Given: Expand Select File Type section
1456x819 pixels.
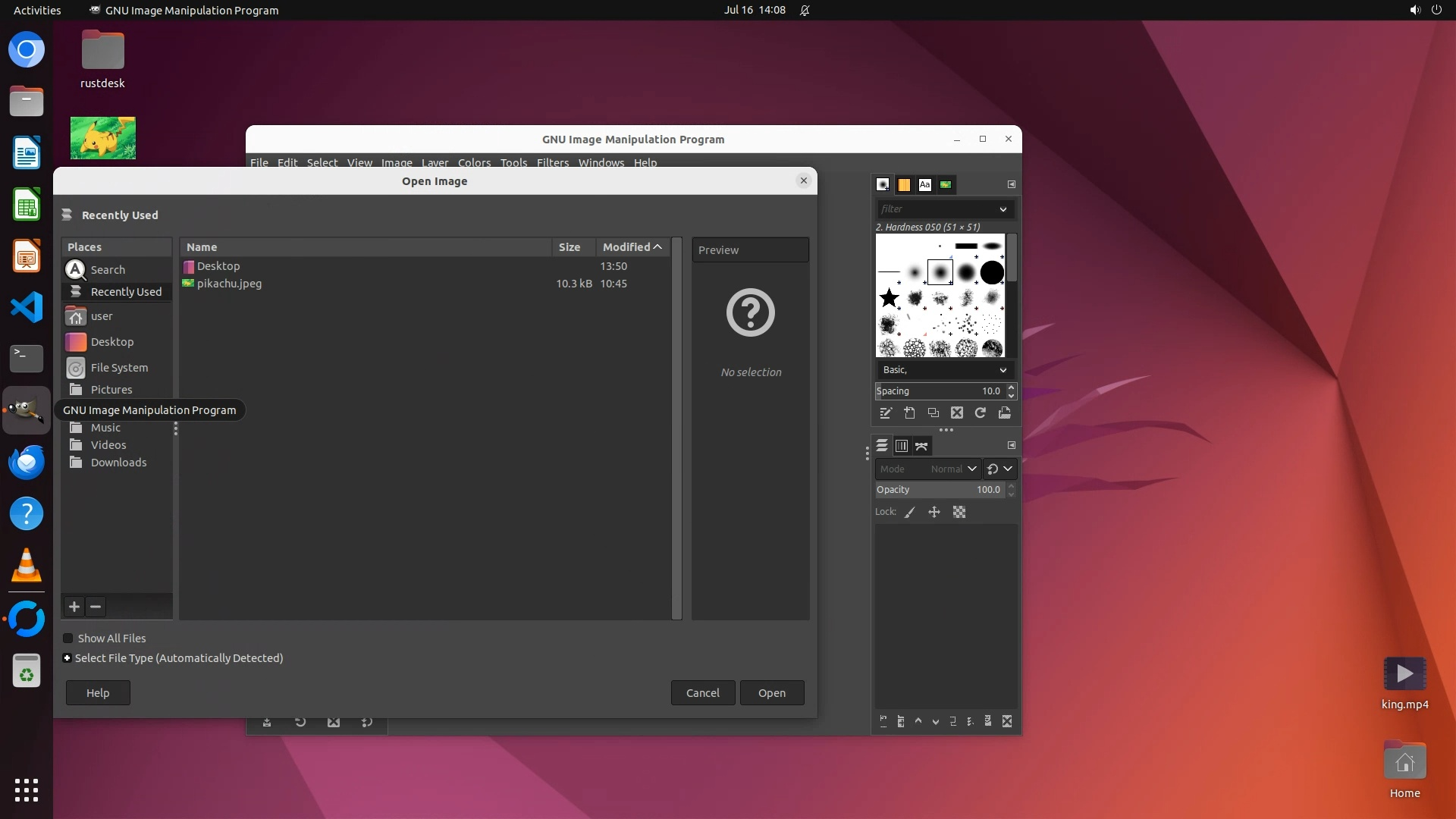Looking at the screenshot, I should pos(67,658).
